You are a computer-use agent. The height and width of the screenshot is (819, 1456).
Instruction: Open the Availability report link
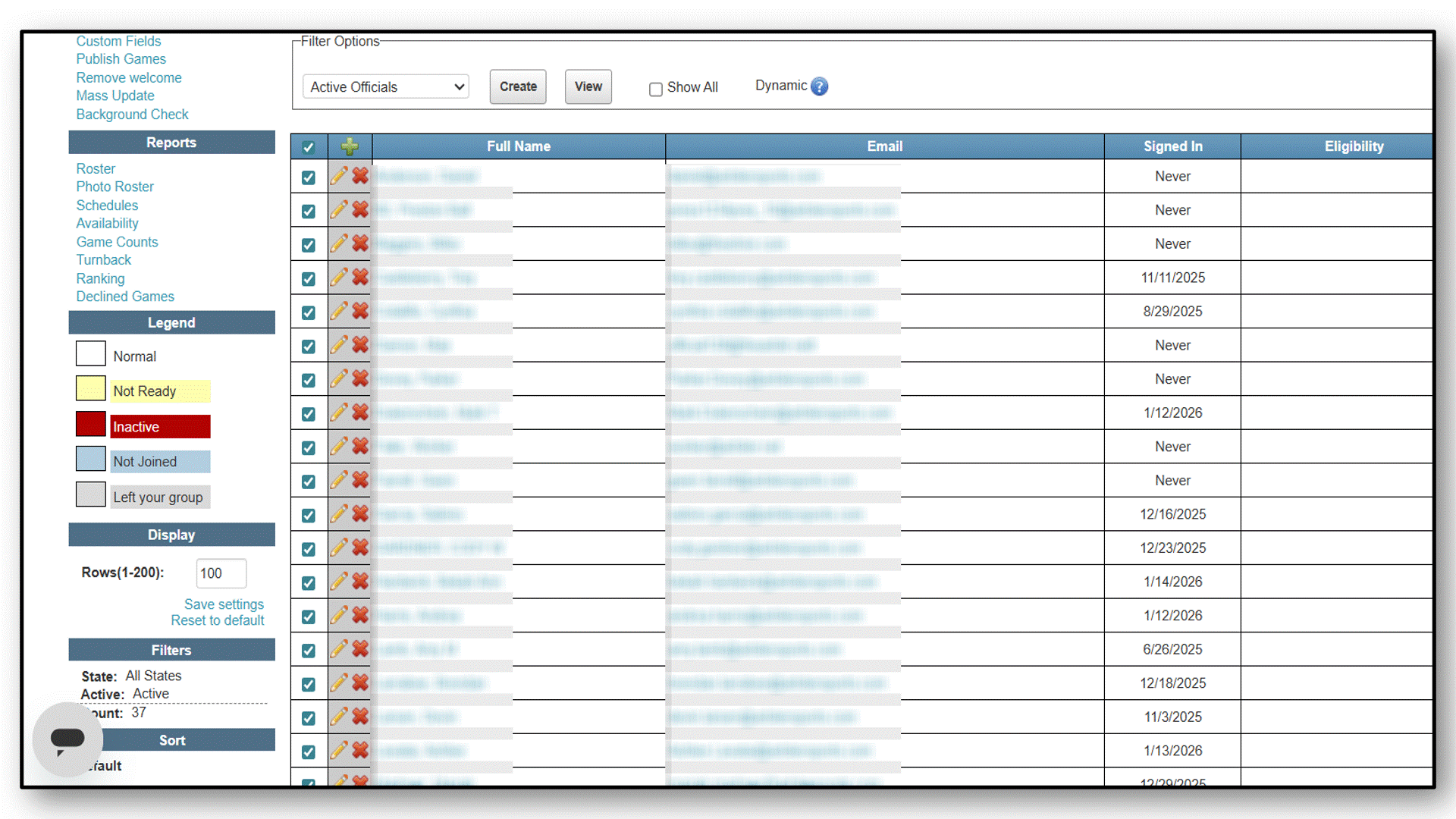click(x=107, y=224)
